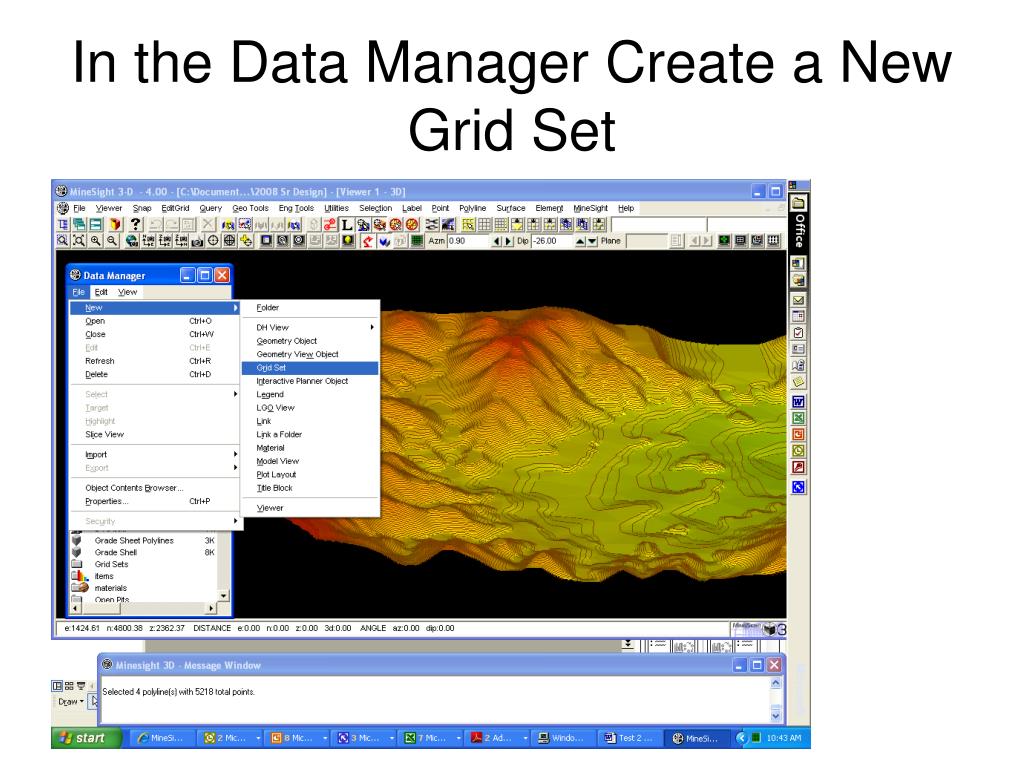Select the materials folder in Data Manager

tap(110, 588)
